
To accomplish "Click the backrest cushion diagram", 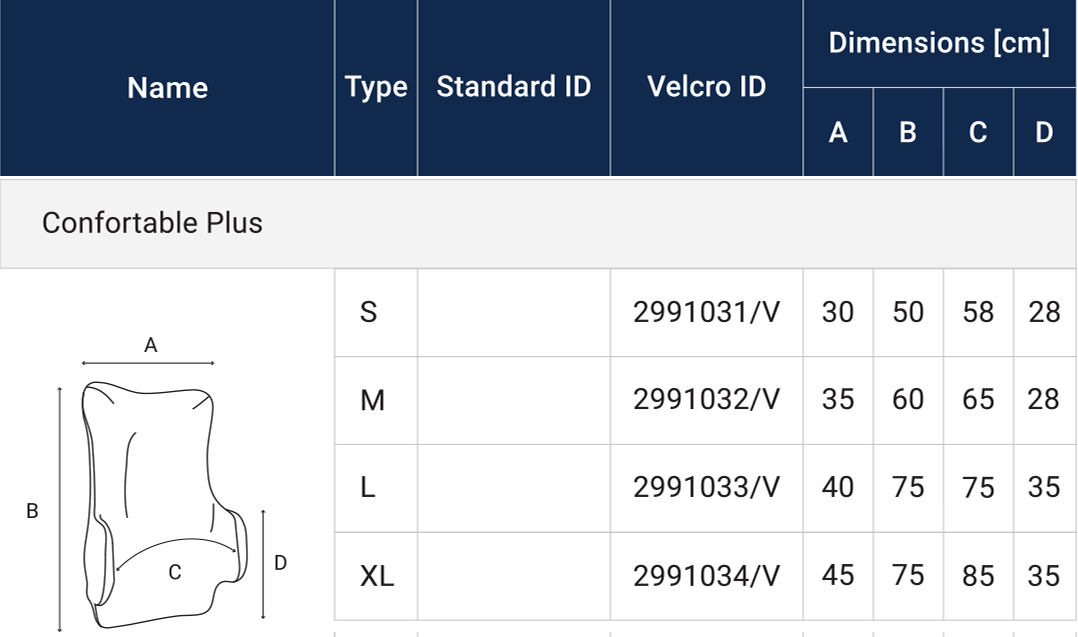I will tap(160, 500).
